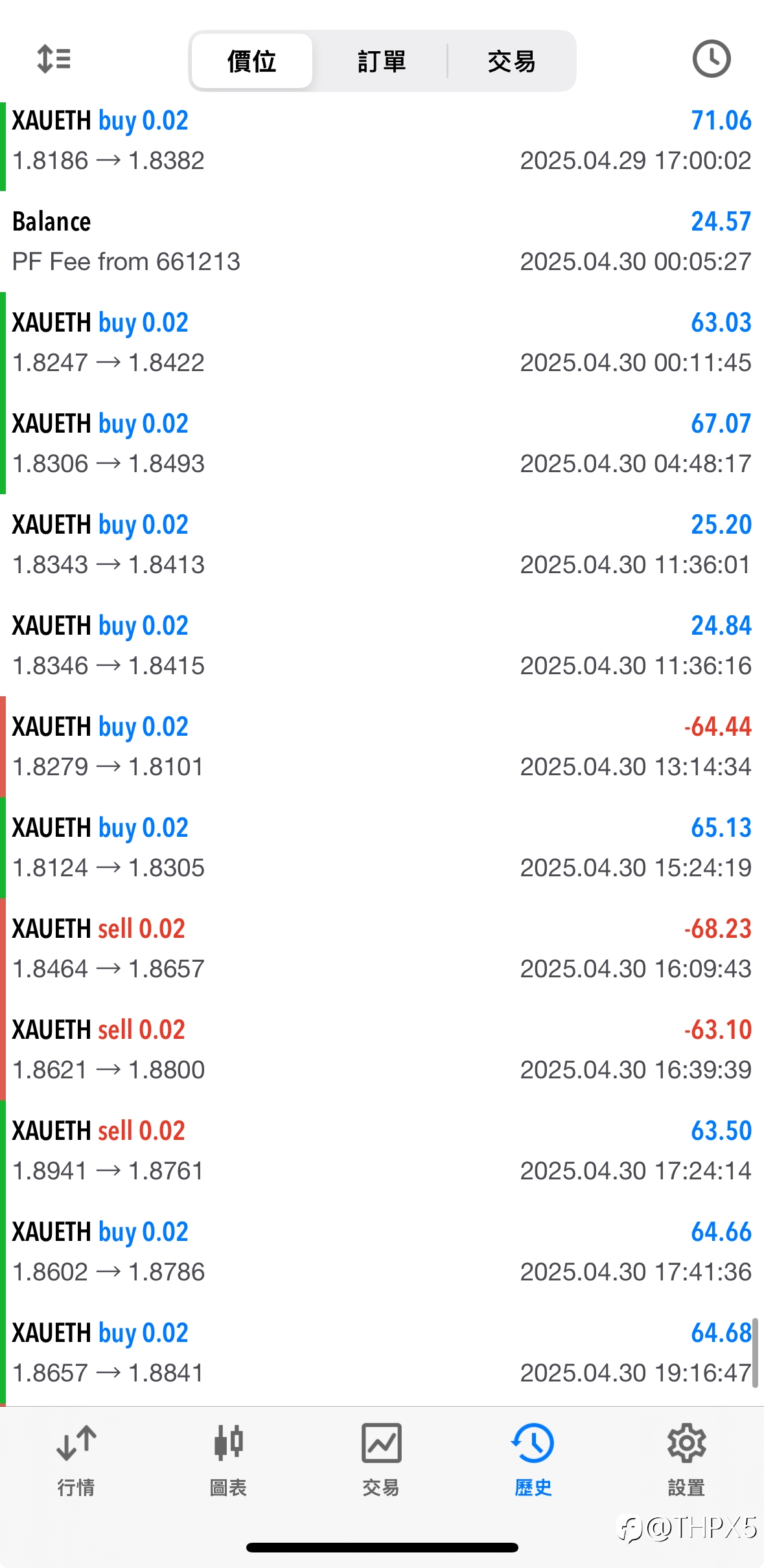Select trade with profit 64.66
The width and height of the screenshot is (764, 1568).
[x=382, y=1252]
